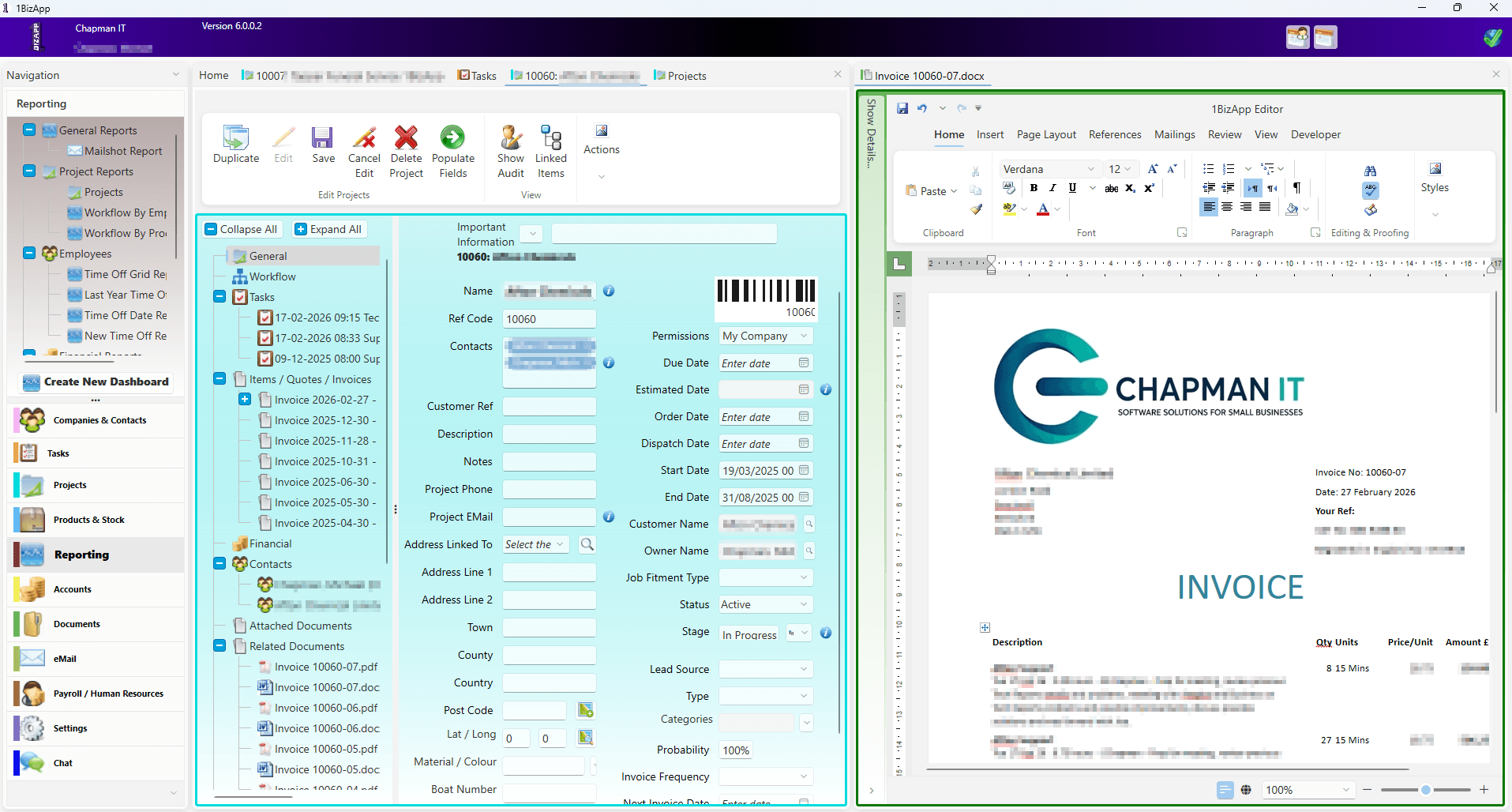Switch to the Page Layout ribbon tab
The height and width of the screenshot is (812, 1512).
(x=1046, y=134)
